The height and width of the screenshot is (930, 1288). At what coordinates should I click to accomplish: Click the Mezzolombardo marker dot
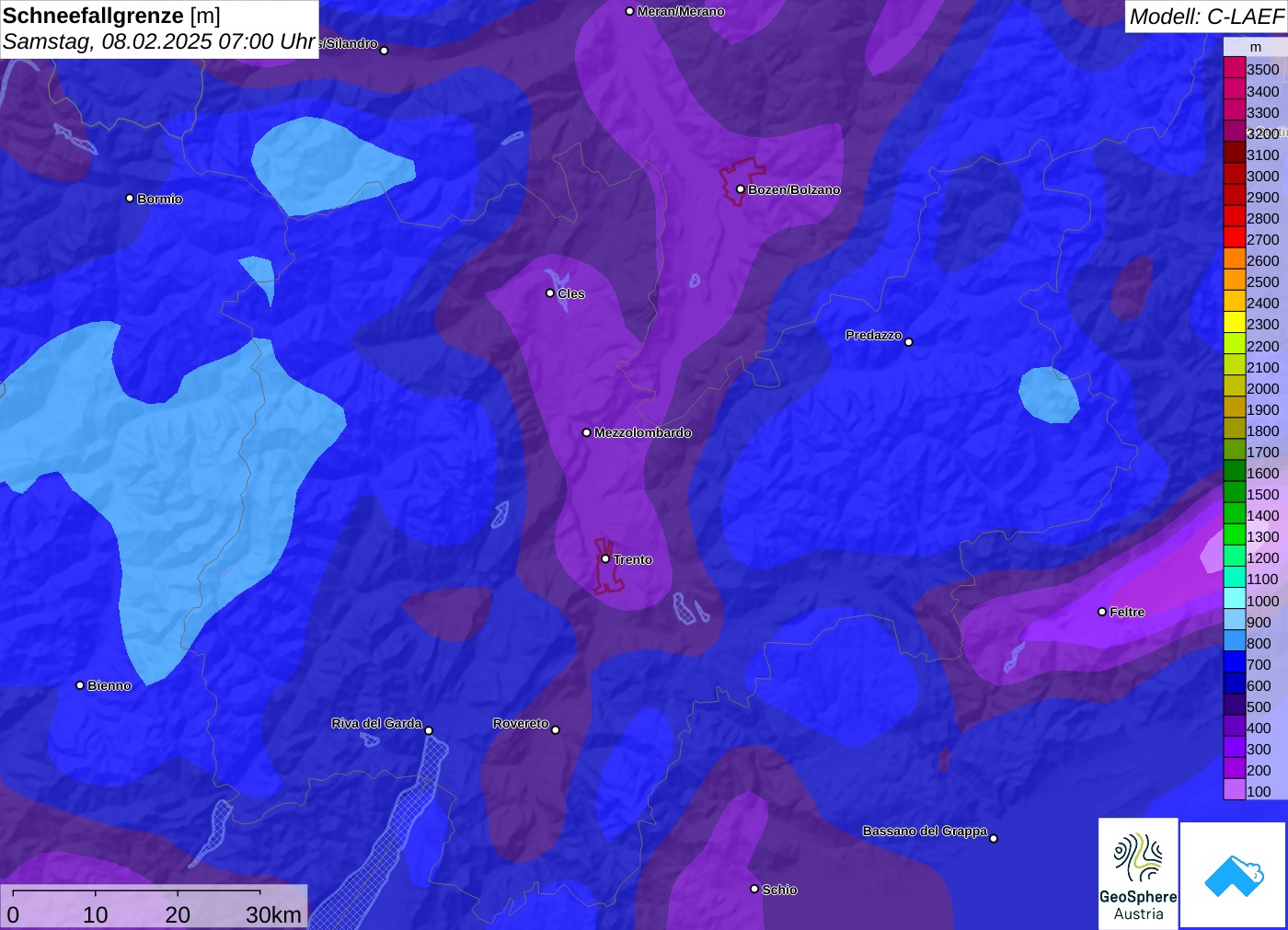[587, 432]
